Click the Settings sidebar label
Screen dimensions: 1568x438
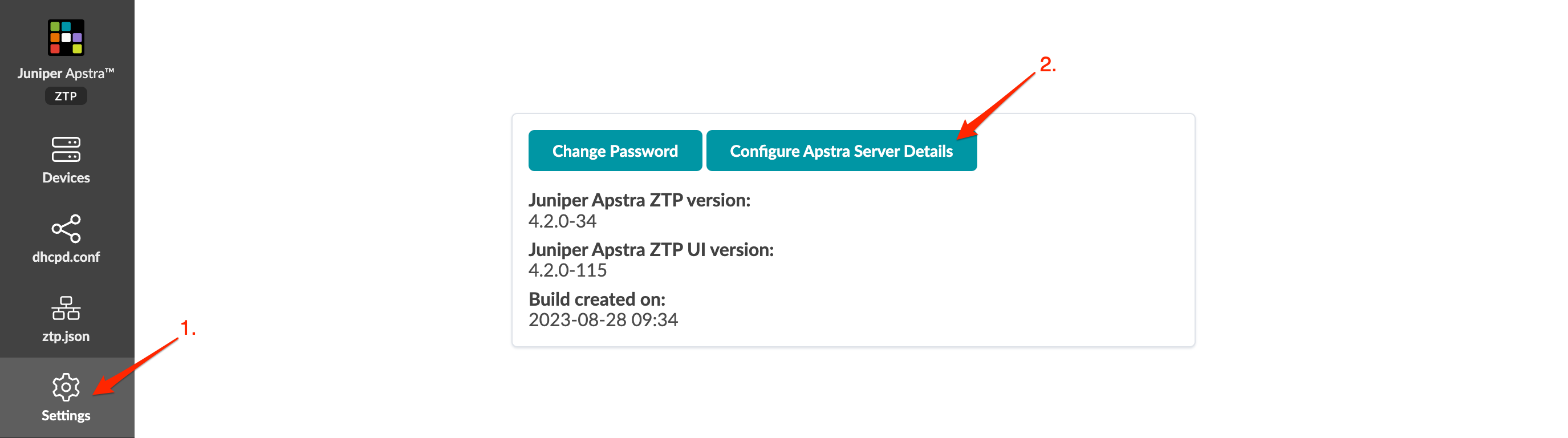pyautogui.click(x=66, y=415)
